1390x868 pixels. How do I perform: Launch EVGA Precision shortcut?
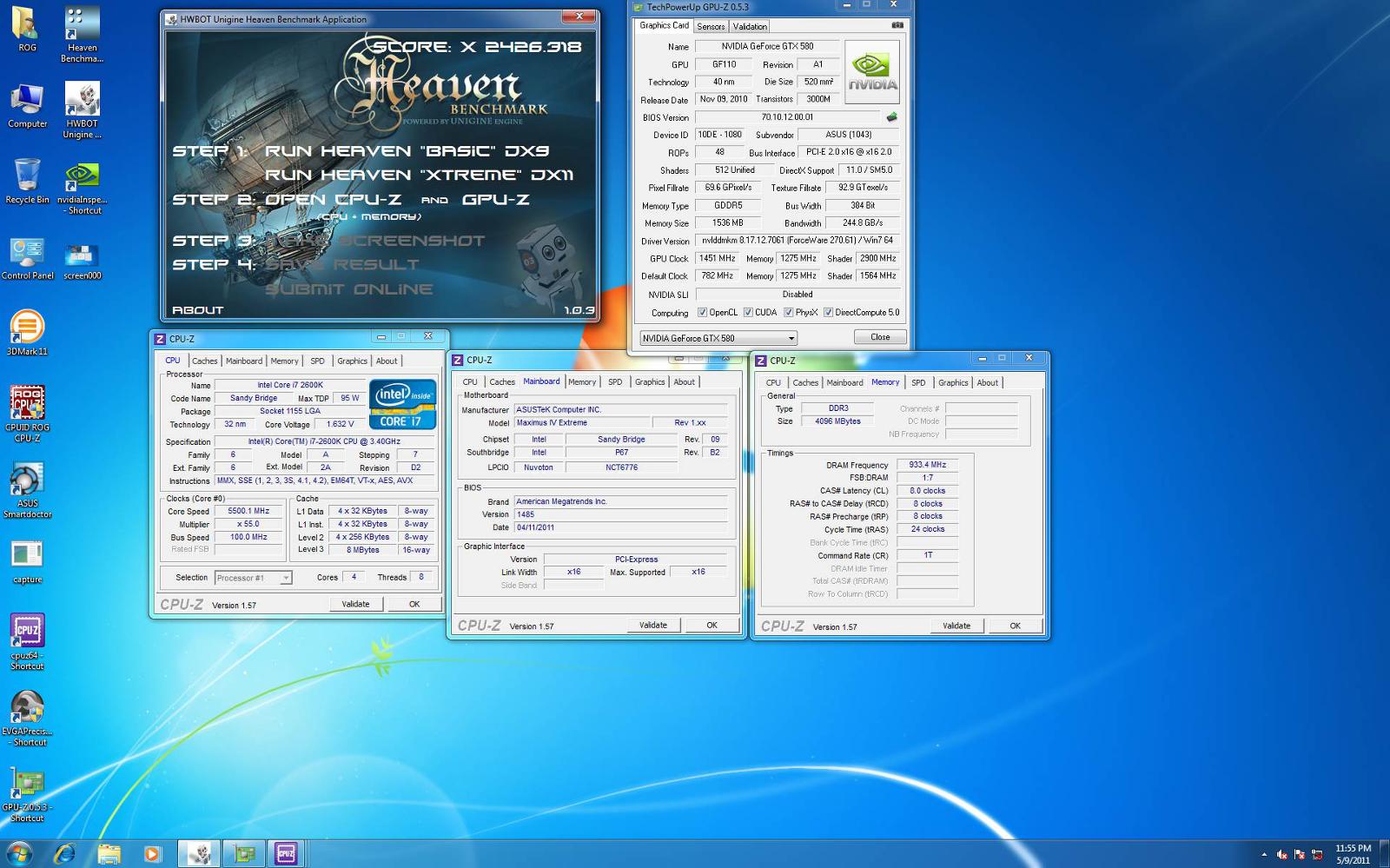point(27,719)
